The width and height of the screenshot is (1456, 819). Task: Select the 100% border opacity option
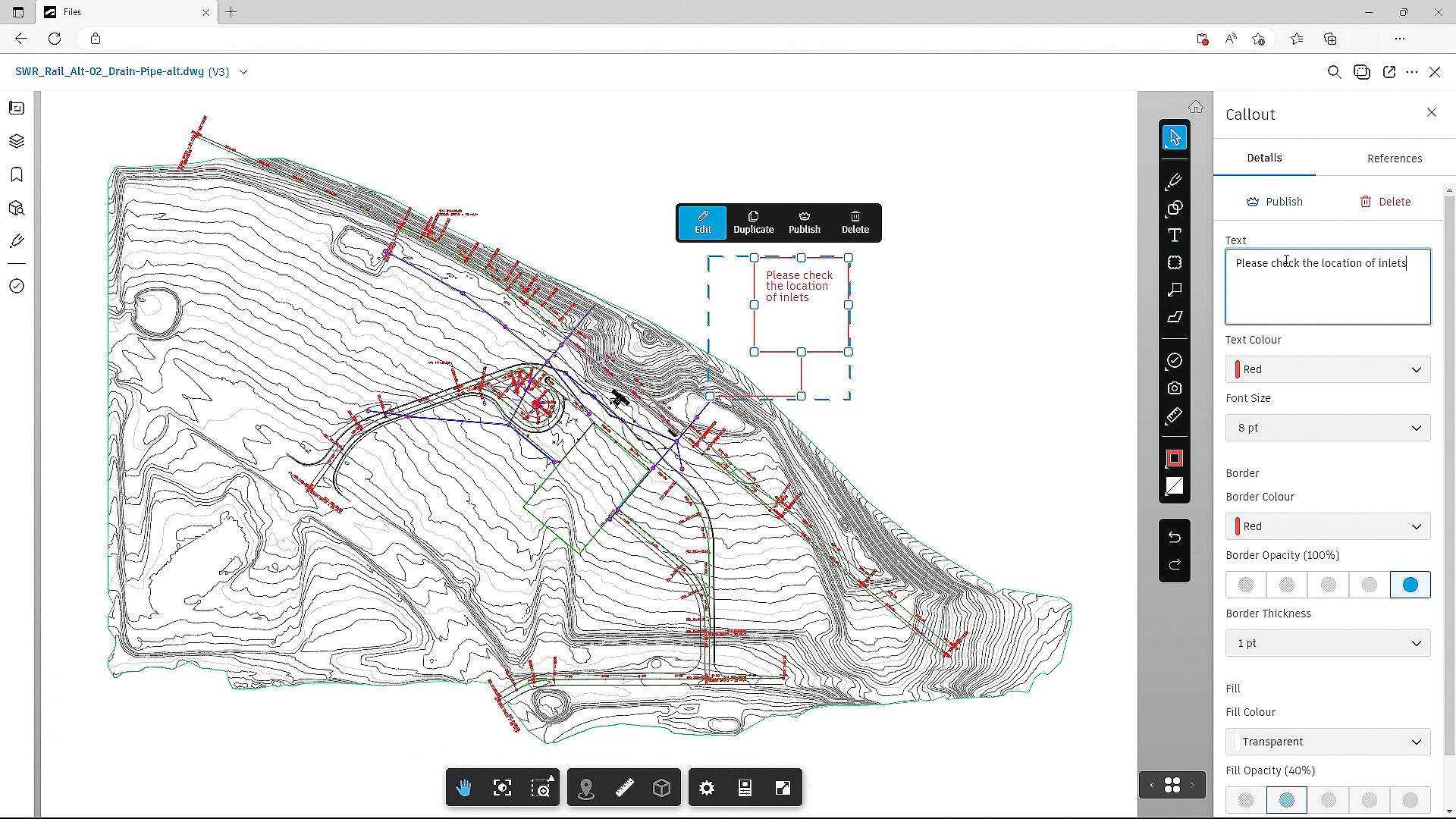coord(1410,585)
